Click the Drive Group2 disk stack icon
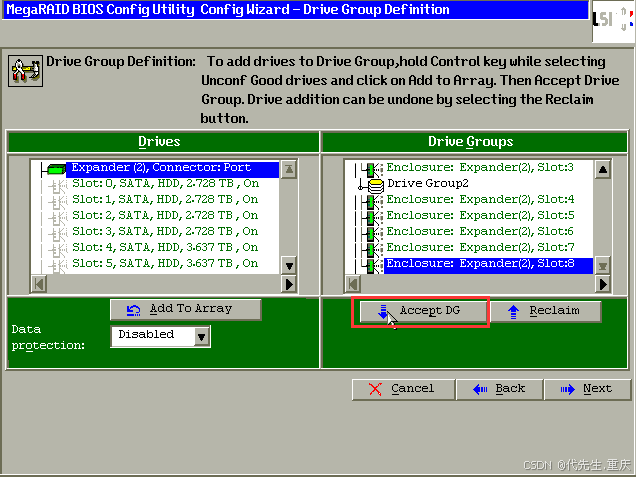 376,185
